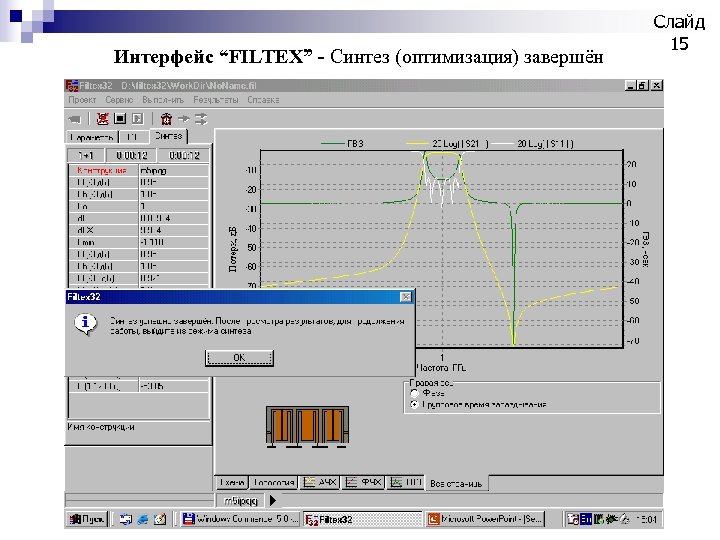Open the Справка menu
The image size is (720, 540).
263,100
